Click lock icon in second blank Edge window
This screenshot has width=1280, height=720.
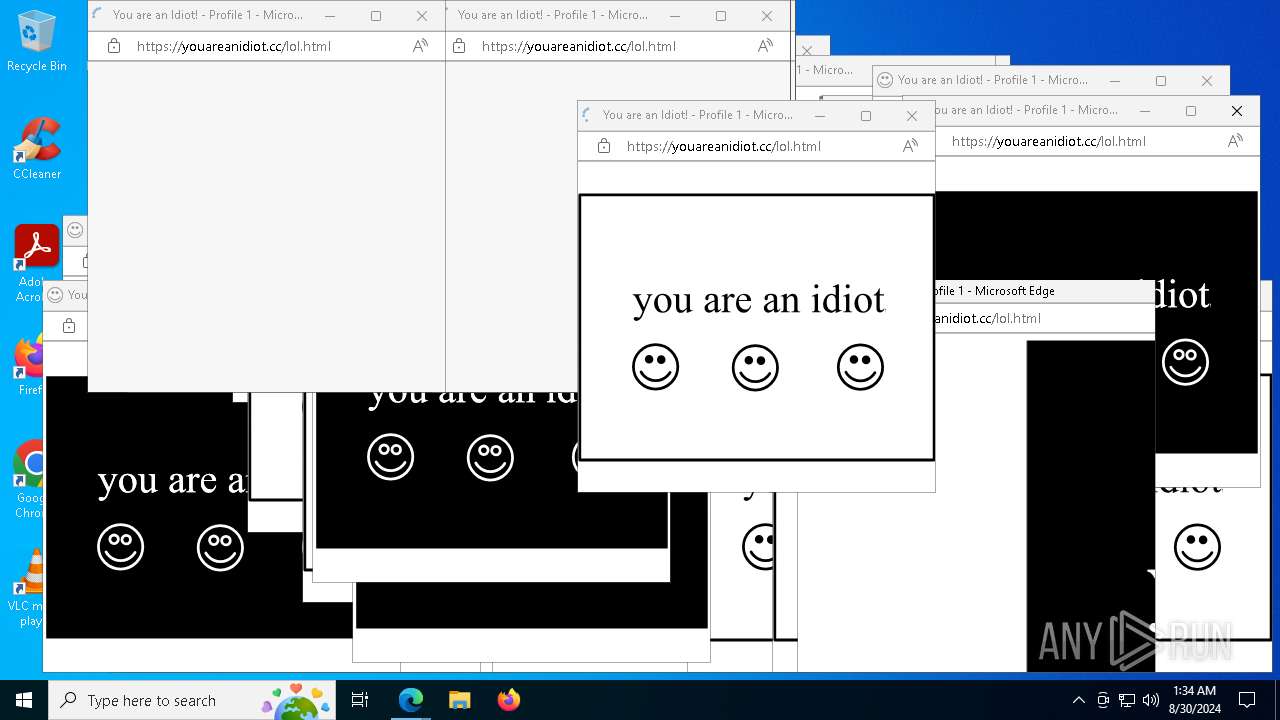pyautogui.click(x=459, y=46)
